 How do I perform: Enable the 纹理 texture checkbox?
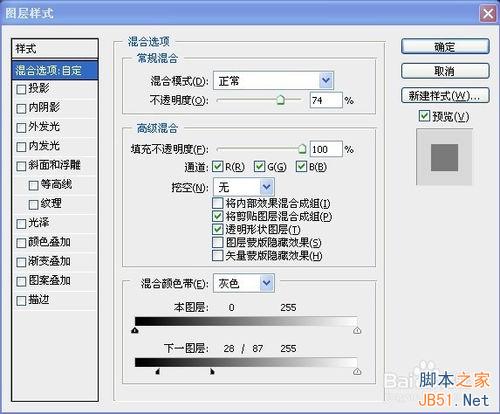(x=33, y=204)
